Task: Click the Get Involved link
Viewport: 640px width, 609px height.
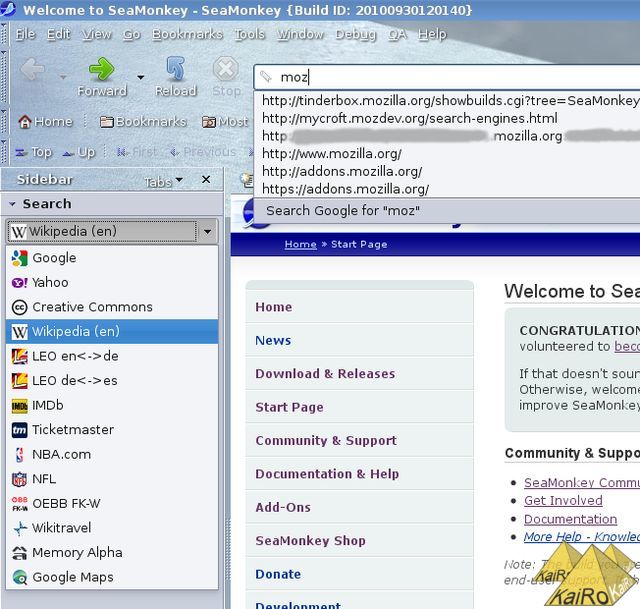Action: coord(563,500)
